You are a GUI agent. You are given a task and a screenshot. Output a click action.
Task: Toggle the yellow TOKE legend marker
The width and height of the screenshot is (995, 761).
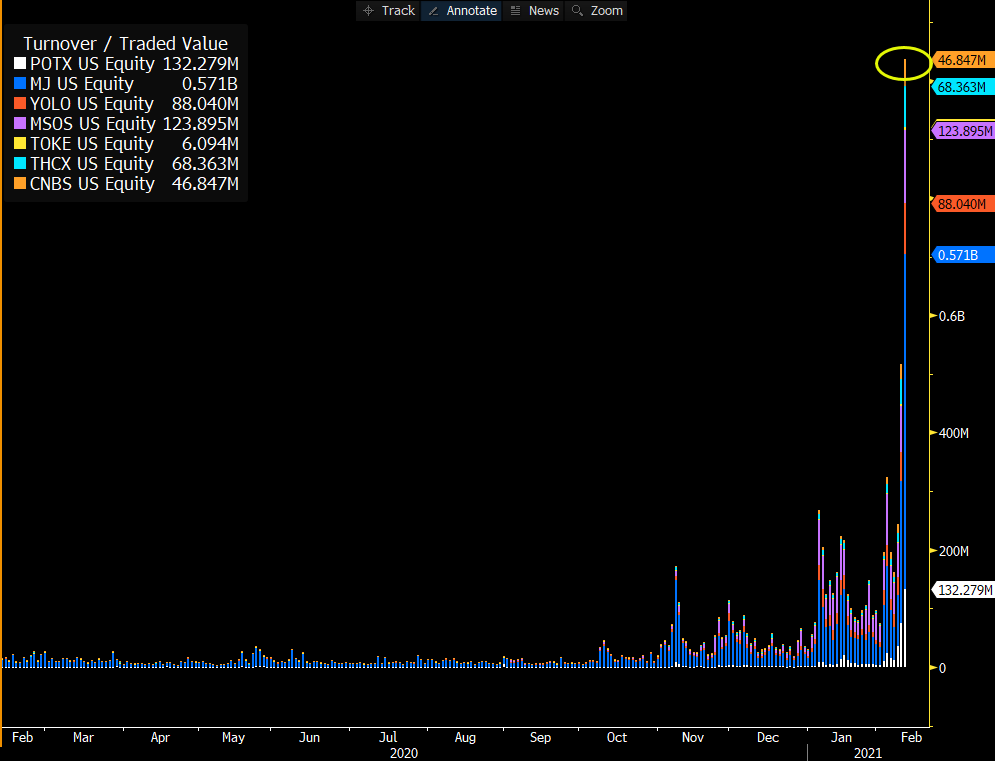[x=20, y=144]
